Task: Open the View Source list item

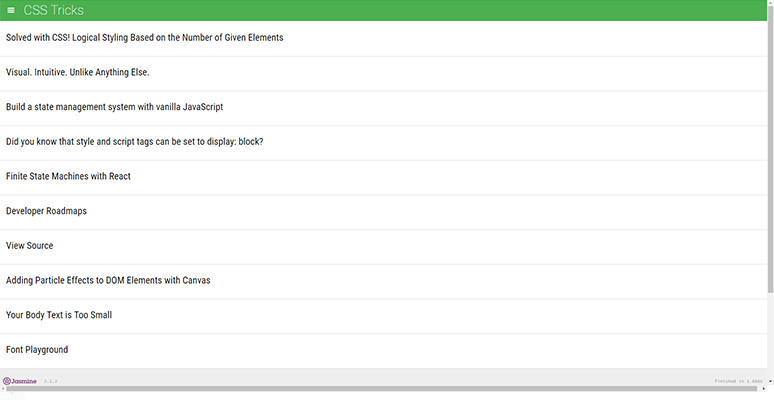Action: point(30,246)
